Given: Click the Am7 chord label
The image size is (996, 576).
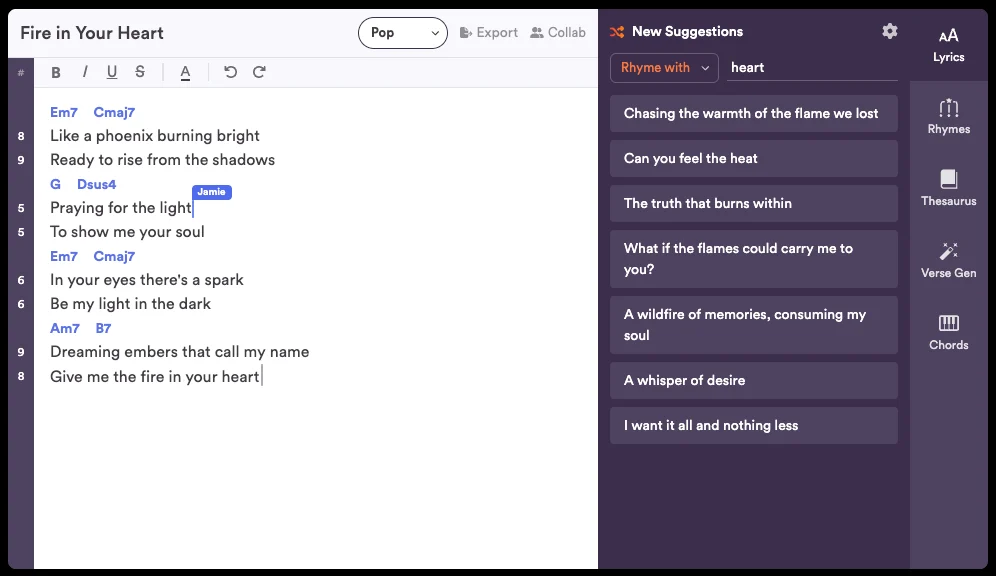Looking at the screenshot, I should pyautogui.click(x=65, y=328).
